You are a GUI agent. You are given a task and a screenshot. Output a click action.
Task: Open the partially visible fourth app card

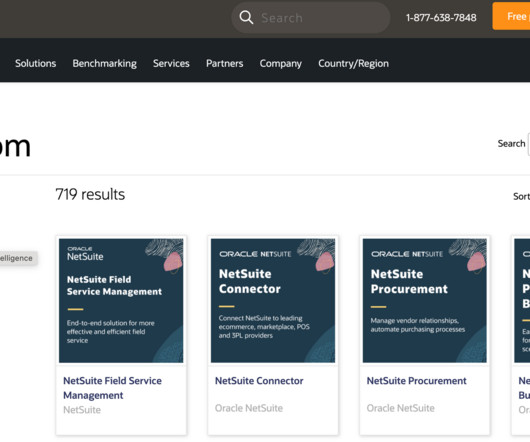point(521,335)
